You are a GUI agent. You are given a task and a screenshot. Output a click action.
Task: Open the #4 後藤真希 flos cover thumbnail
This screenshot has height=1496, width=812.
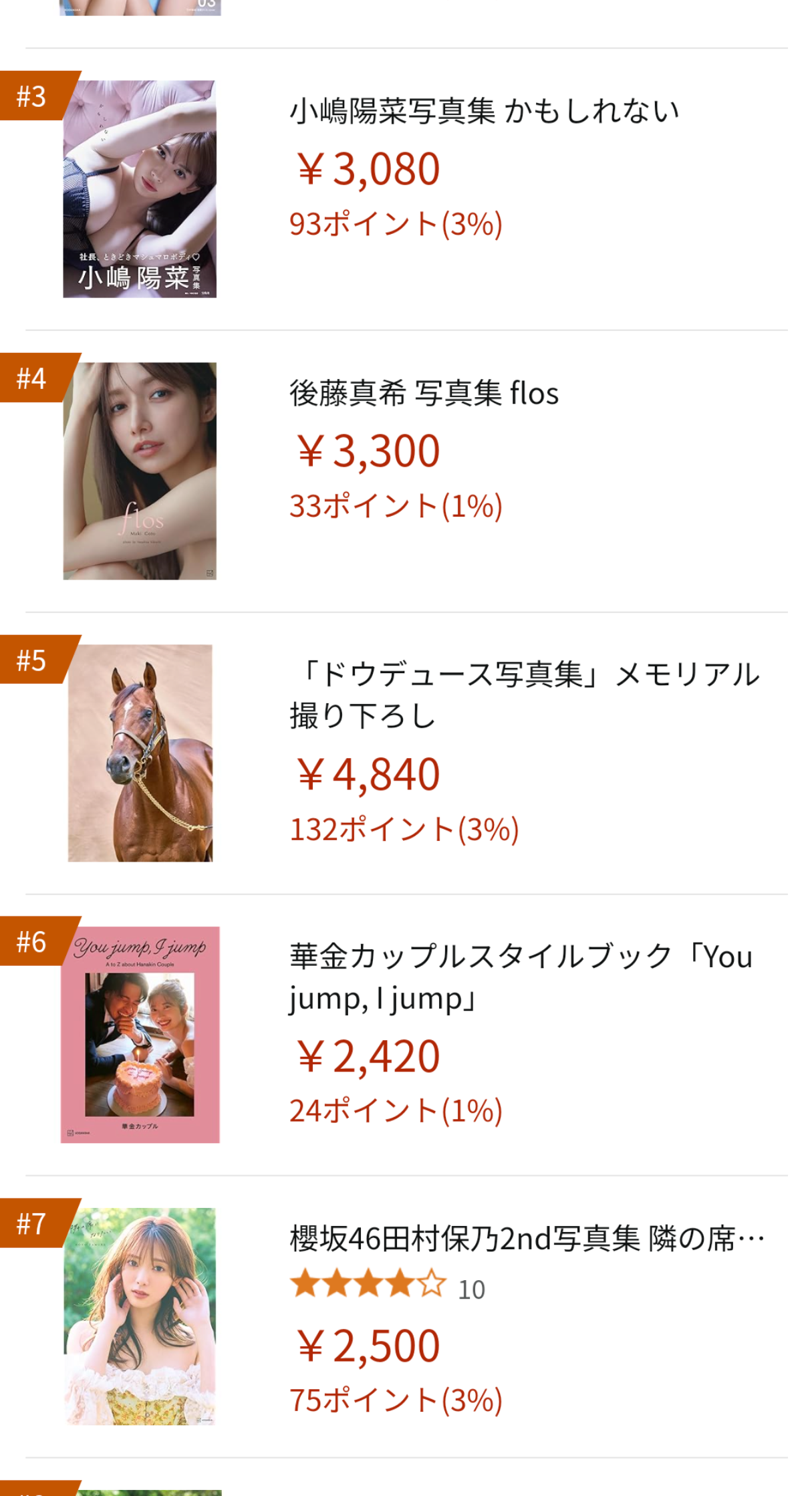[x=140, y=471]
